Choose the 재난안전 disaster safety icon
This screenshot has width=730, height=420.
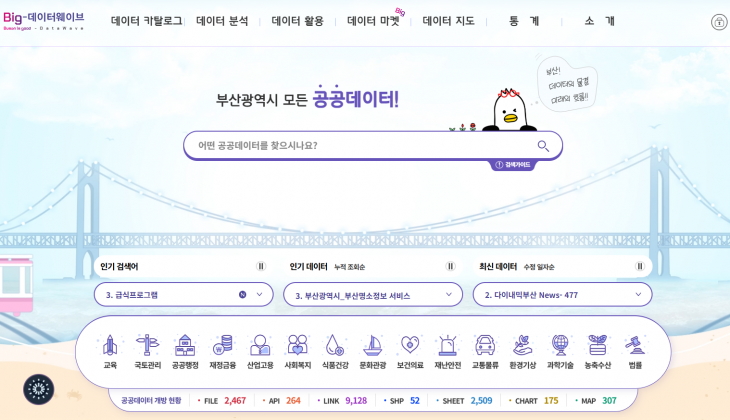(447, 346)
